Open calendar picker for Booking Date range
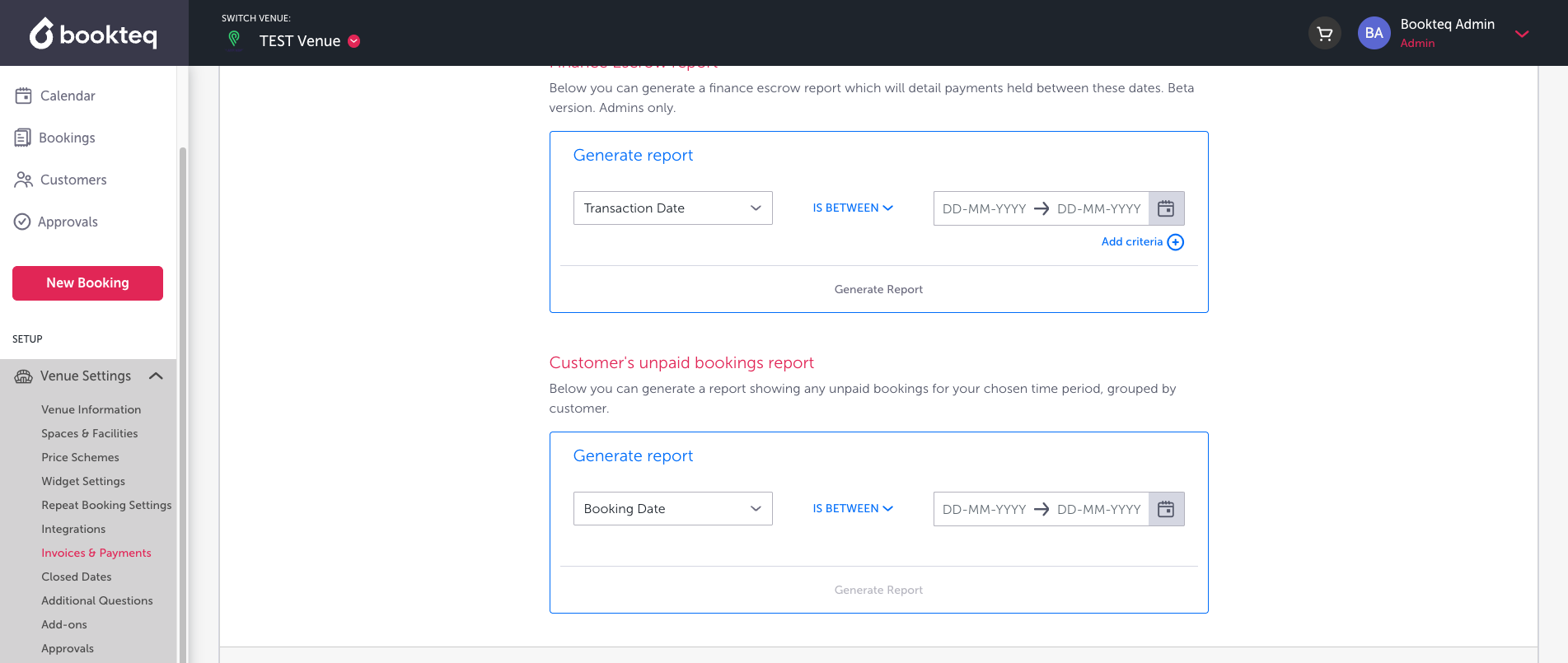Screen dimensions: 1568x663 (x=1166, y=509)
